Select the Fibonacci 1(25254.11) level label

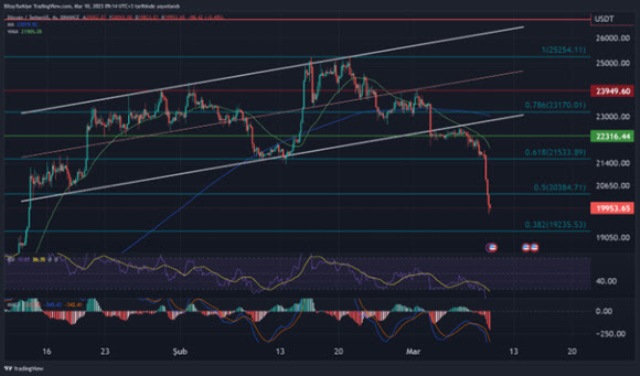click(563, 50)
